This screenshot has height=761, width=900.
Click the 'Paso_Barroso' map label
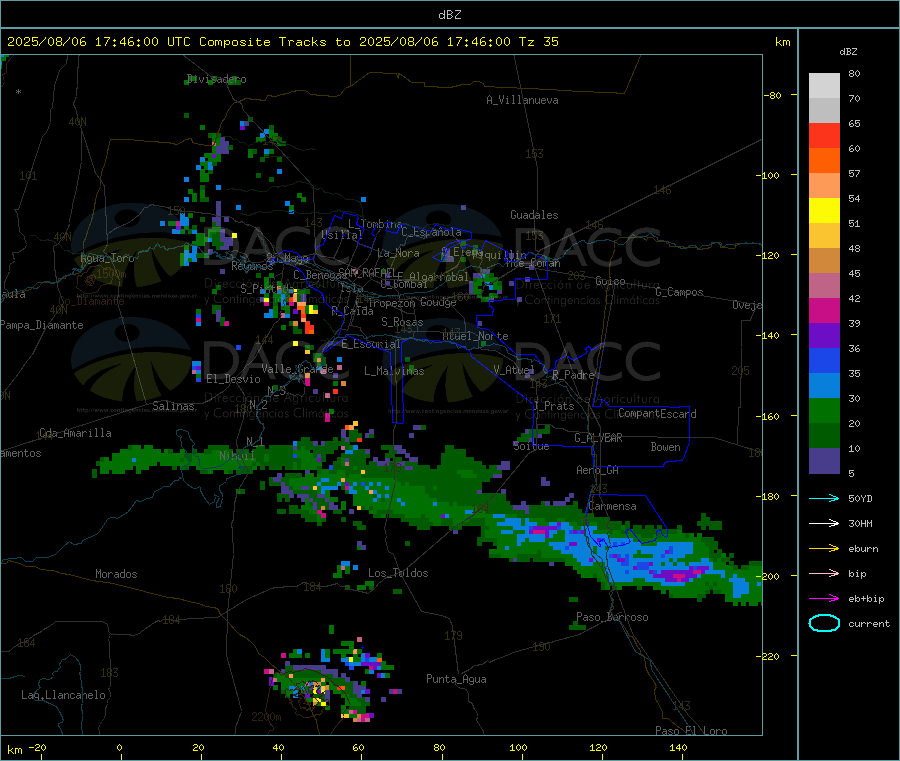612,617
